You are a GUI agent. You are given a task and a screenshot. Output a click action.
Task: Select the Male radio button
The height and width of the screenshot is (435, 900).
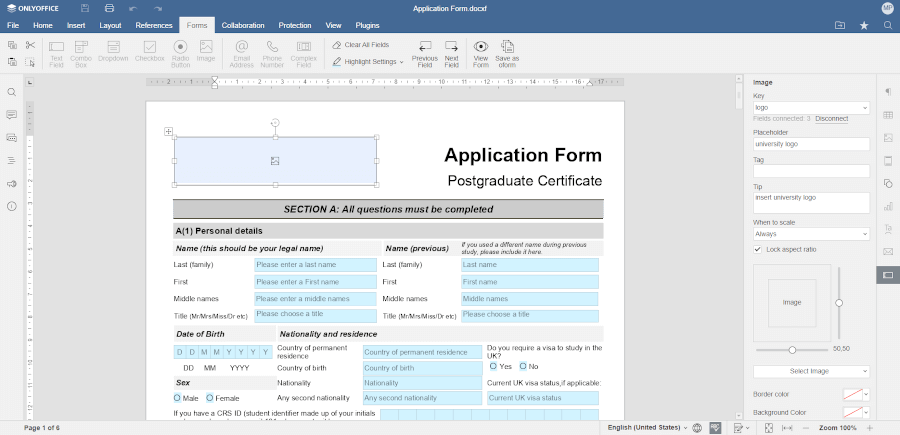pyautogui.click(x=178, y=398)
